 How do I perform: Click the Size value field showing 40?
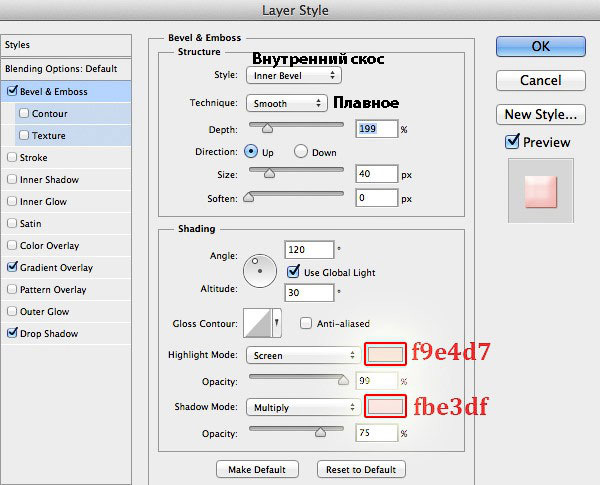(x=377, y=174)
